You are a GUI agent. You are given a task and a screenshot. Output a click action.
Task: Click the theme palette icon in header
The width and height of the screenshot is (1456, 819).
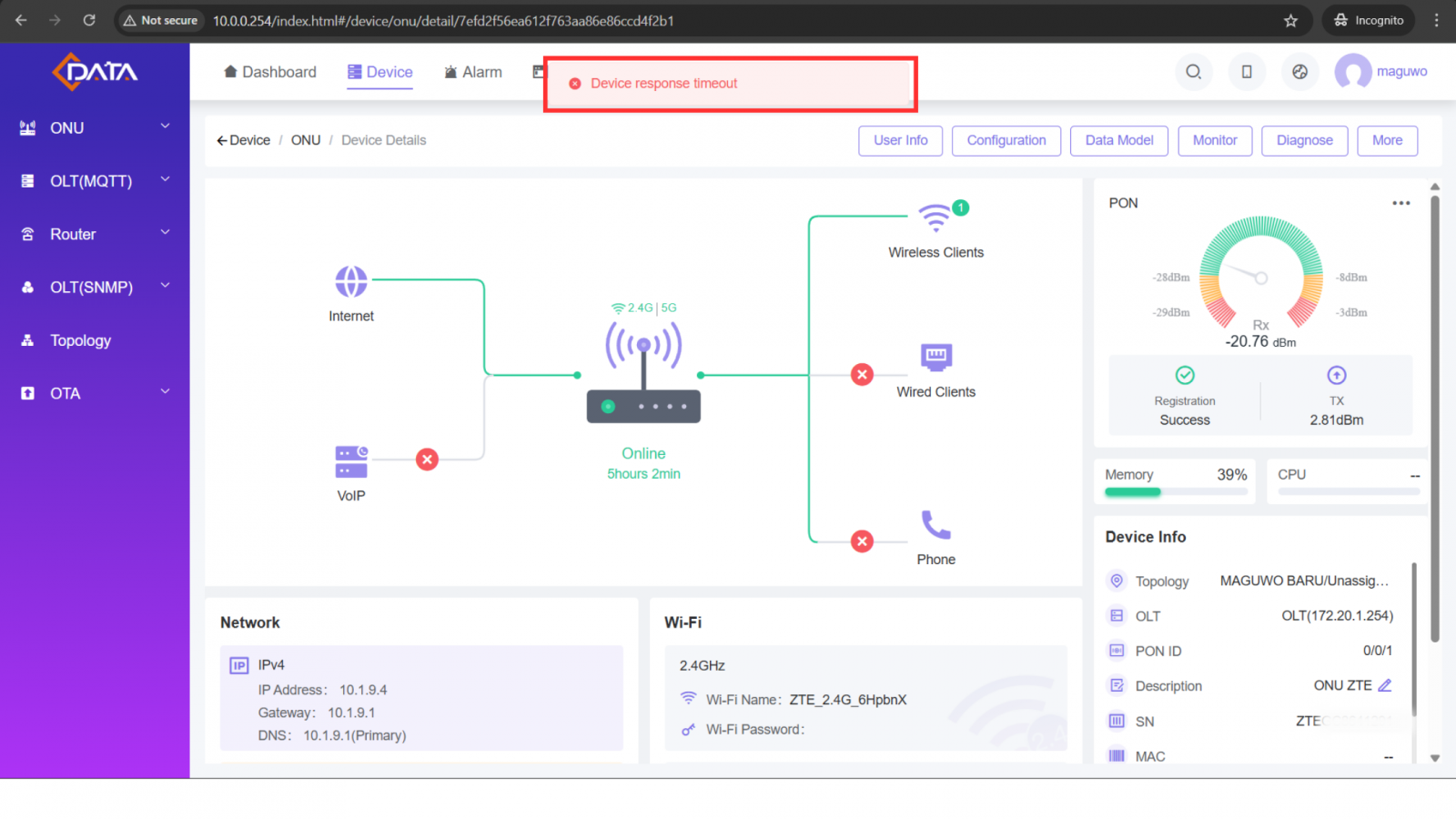click(1299, 71)
